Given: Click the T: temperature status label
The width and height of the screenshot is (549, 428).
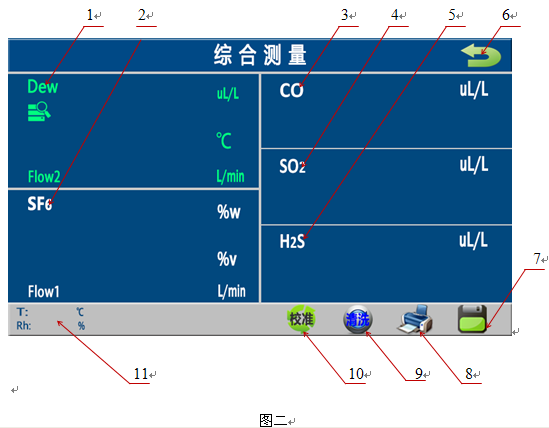Looking at the screenshot, I should (22, 312).
